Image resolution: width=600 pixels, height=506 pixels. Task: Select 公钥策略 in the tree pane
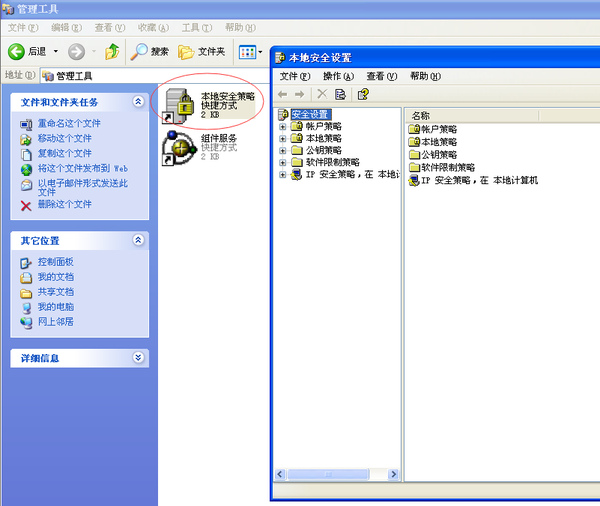point(323,150)
